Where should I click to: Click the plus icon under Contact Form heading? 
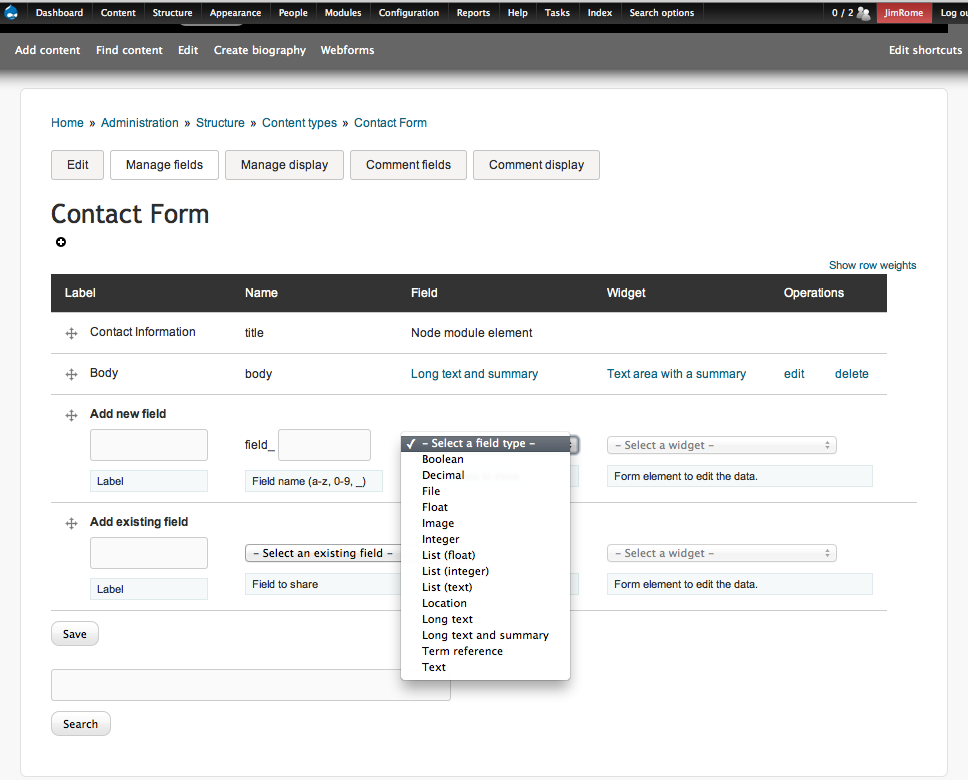click(61, 242)
